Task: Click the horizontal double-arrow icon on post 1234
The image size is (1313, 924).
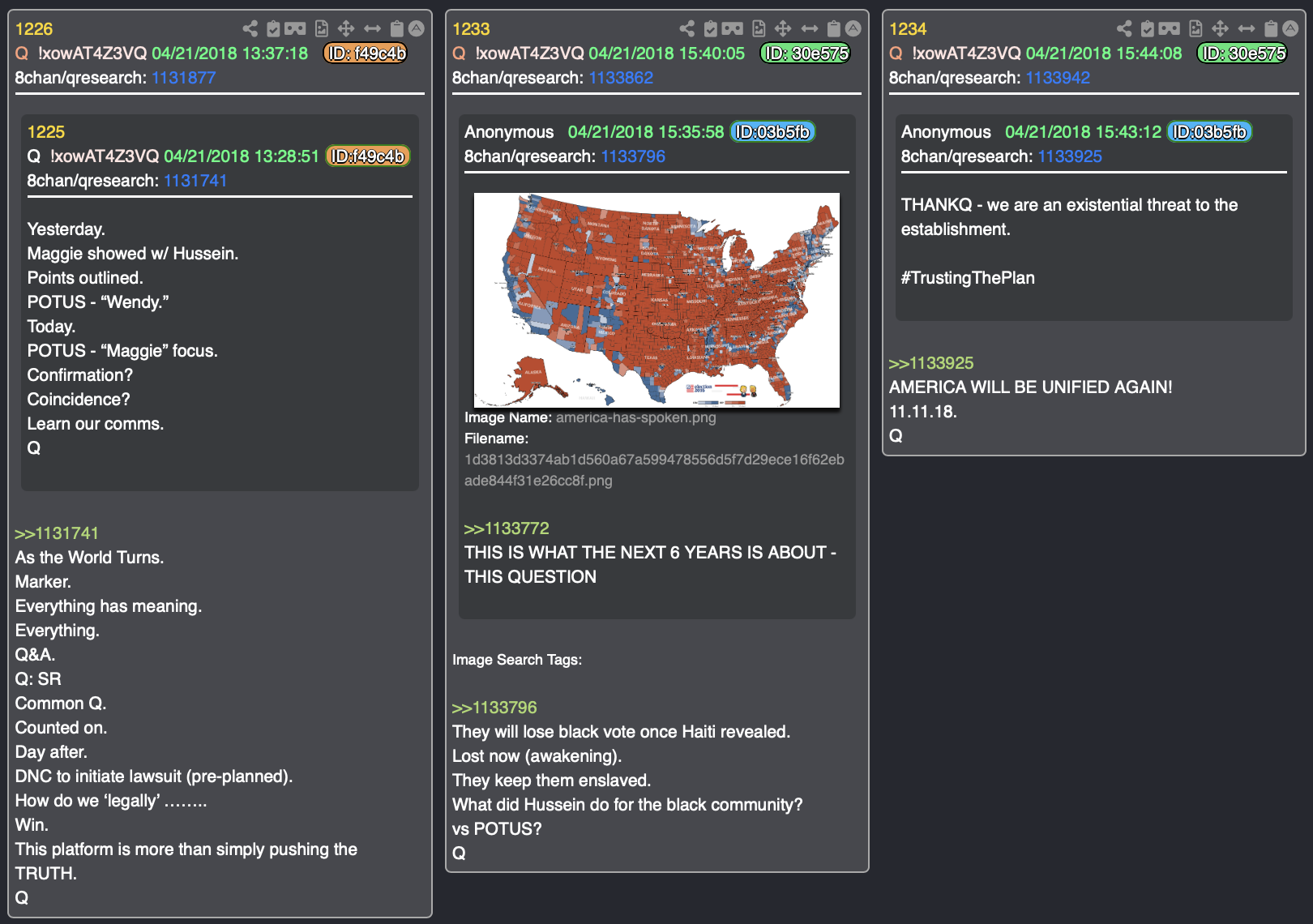Action: point(1246,29)
